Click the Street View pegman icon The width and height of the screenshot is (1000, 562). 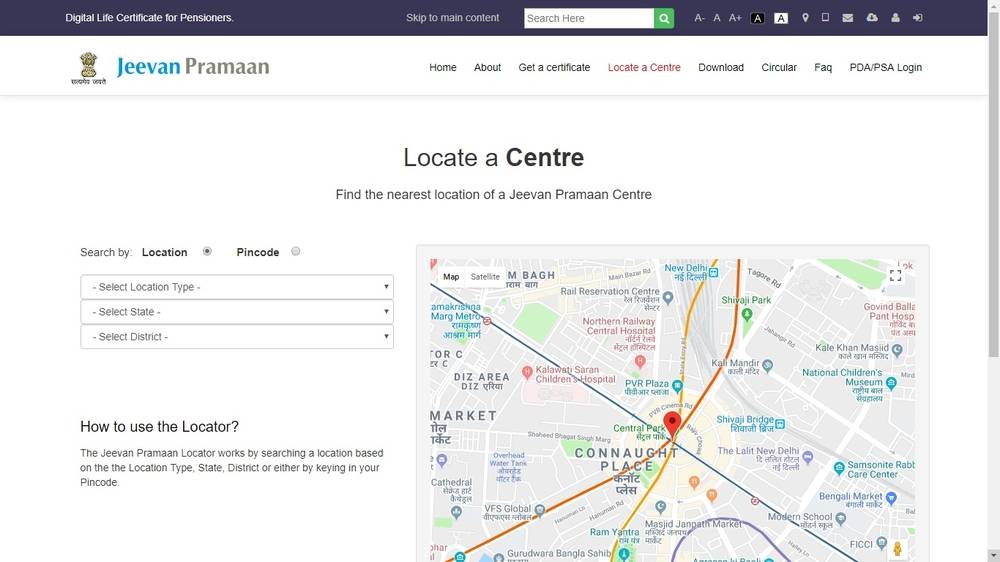pyautogui.click(x=897, y=549)
